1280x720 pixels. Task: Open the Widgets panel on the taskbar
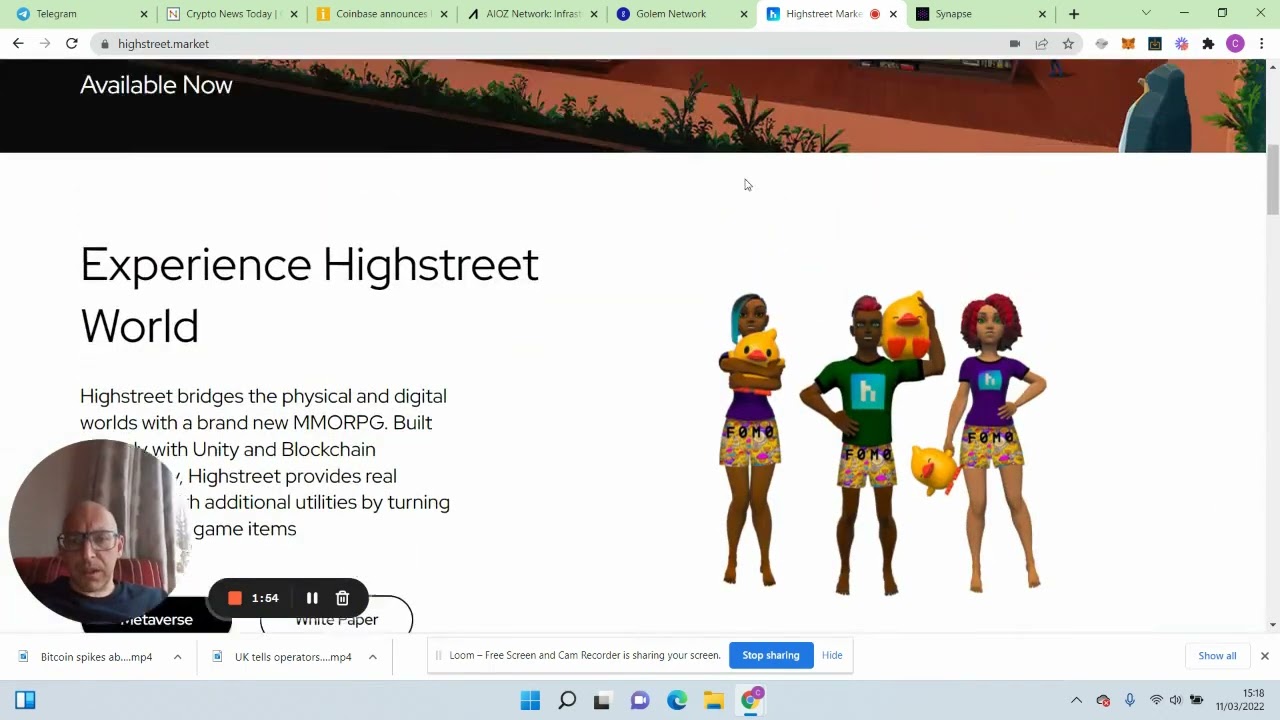click(25, 700)
